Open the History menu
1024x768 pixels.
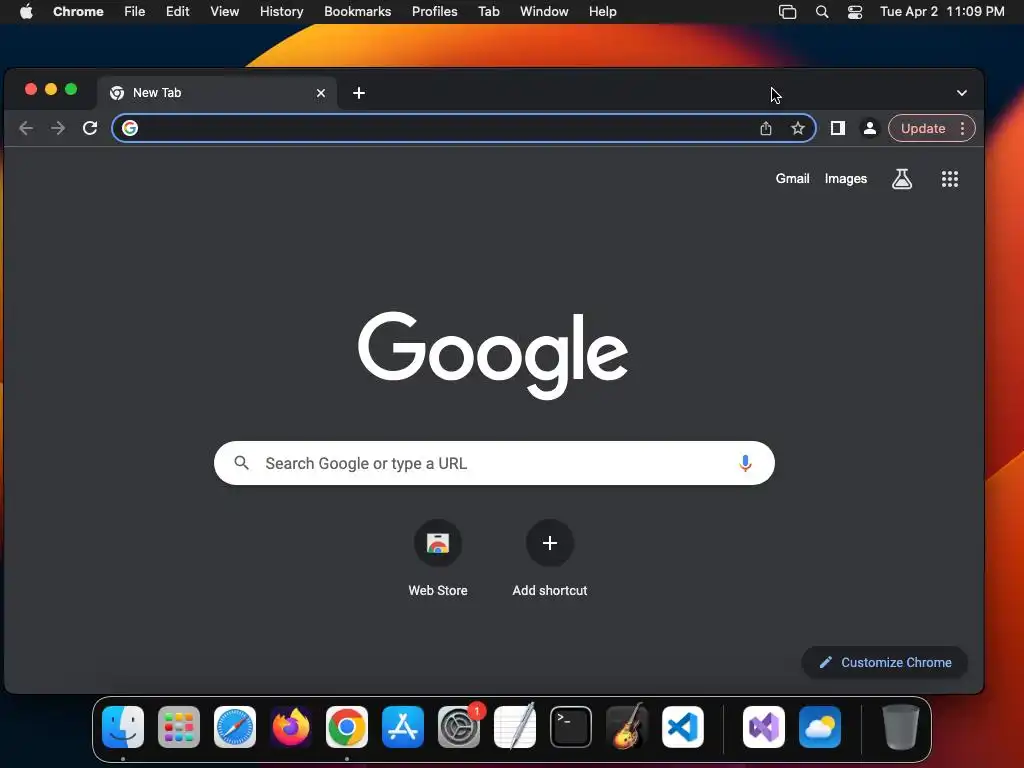point(281,11)
